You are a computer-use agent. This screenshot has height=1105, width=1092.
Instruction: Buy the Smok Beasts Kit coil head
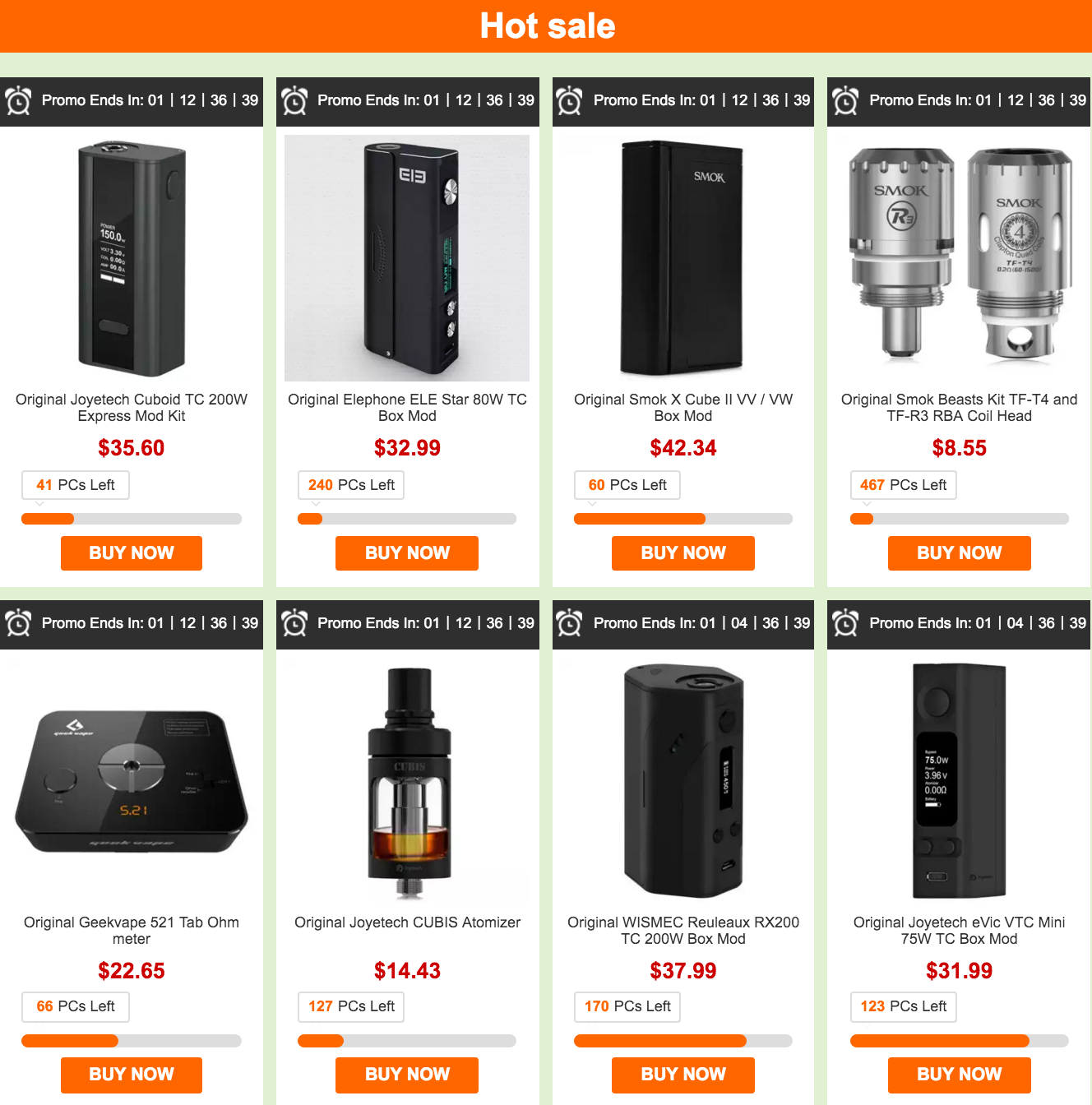tap(960, 553)
